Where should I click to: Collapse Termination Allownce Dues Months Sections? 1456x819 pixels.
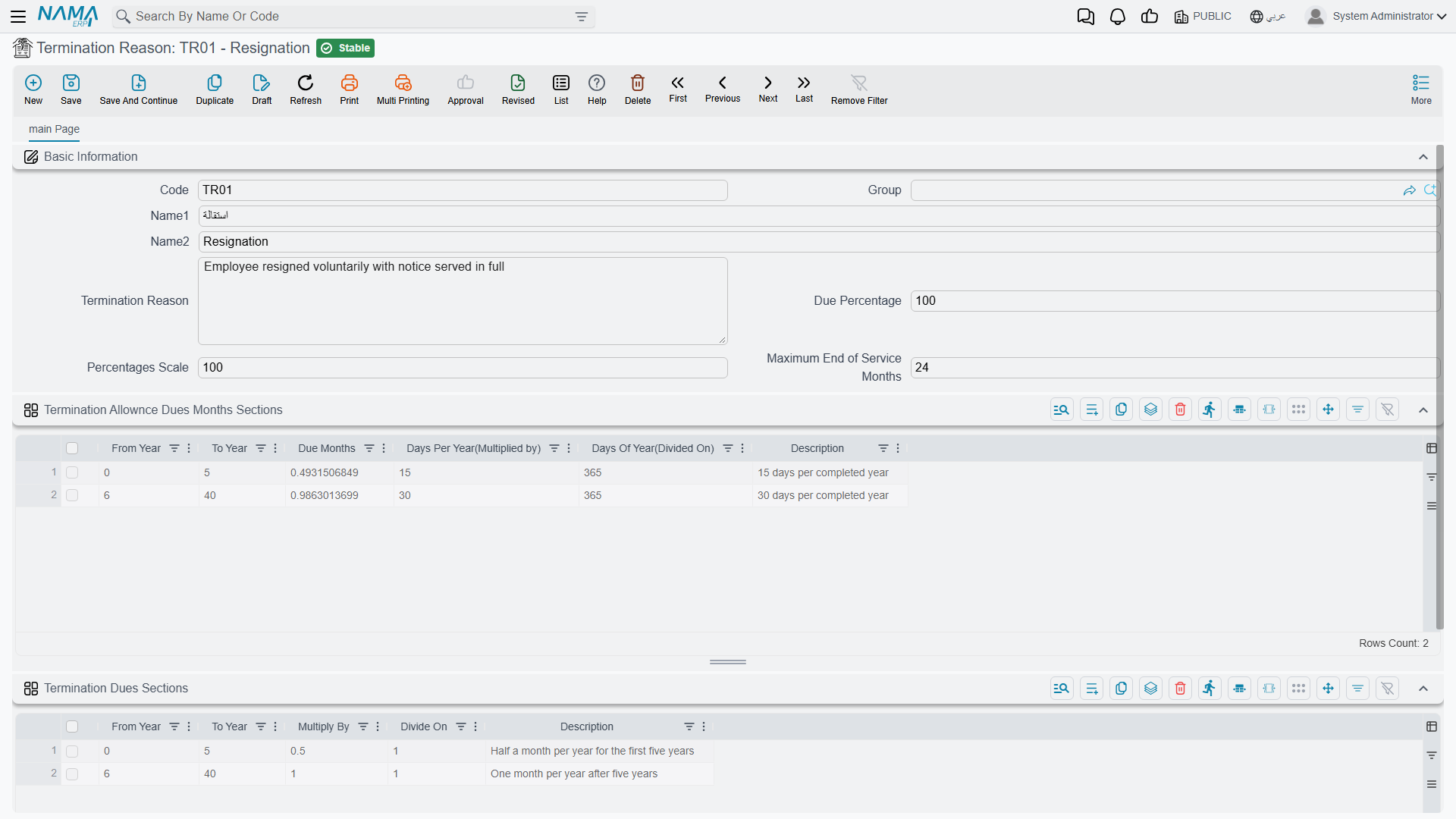pos(1423,410)
